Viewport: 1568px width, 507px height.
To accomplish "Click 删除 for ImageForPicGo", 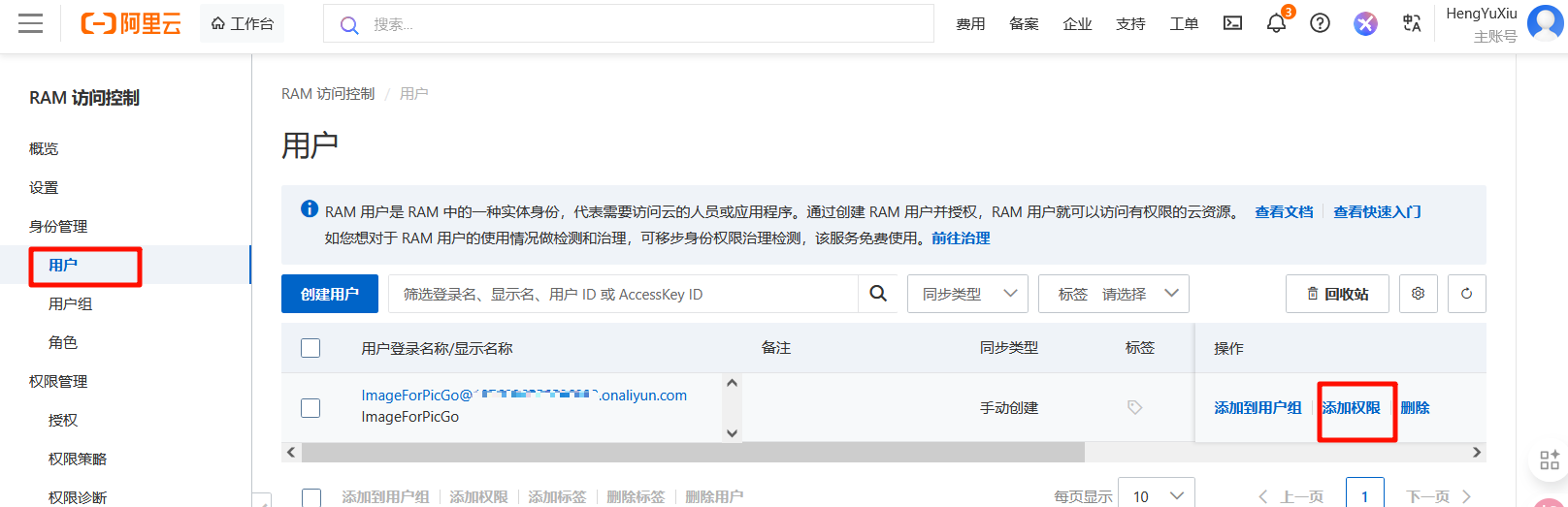I will pyautogui.click(x=1415, y=408).
